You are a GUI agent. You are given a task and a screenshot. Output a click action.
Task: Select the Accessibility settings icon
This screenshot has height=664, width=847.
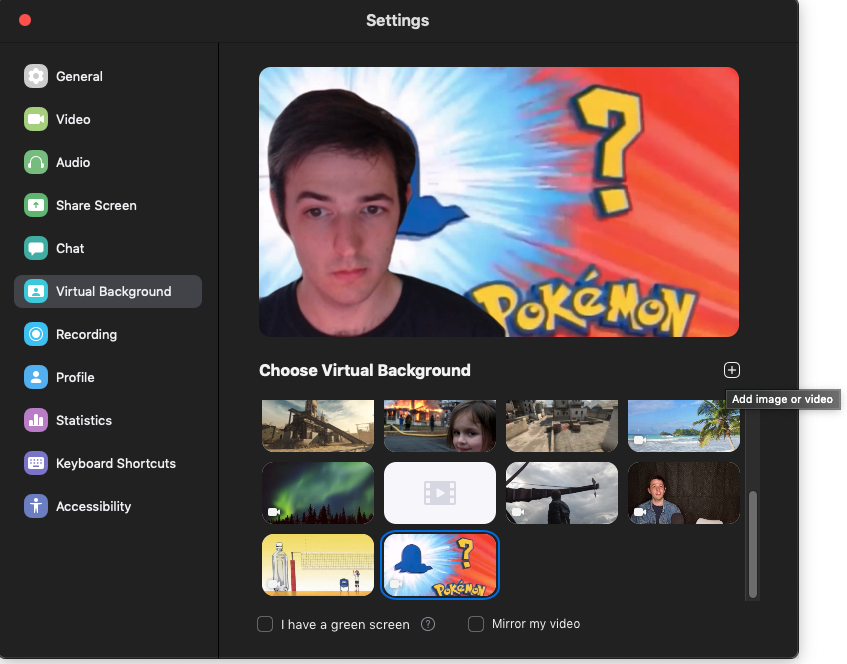pyautogui.click(x=36, y=506)
